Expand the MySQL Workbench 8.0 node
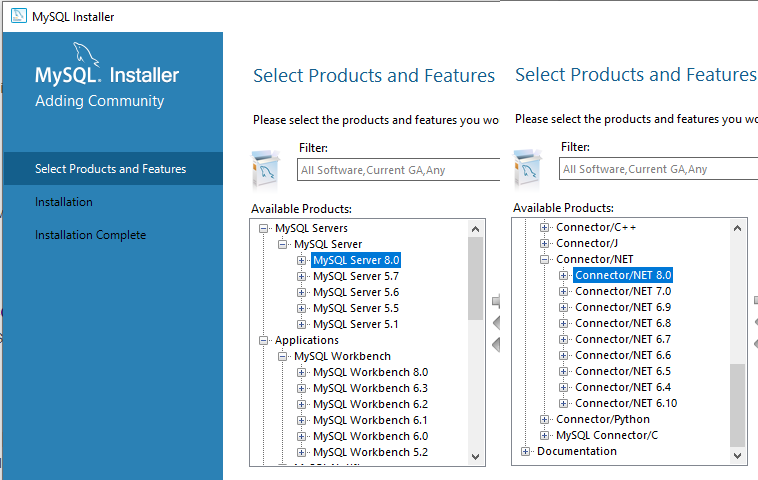Viewport: 758px width, 480px height. click(301, 372)
